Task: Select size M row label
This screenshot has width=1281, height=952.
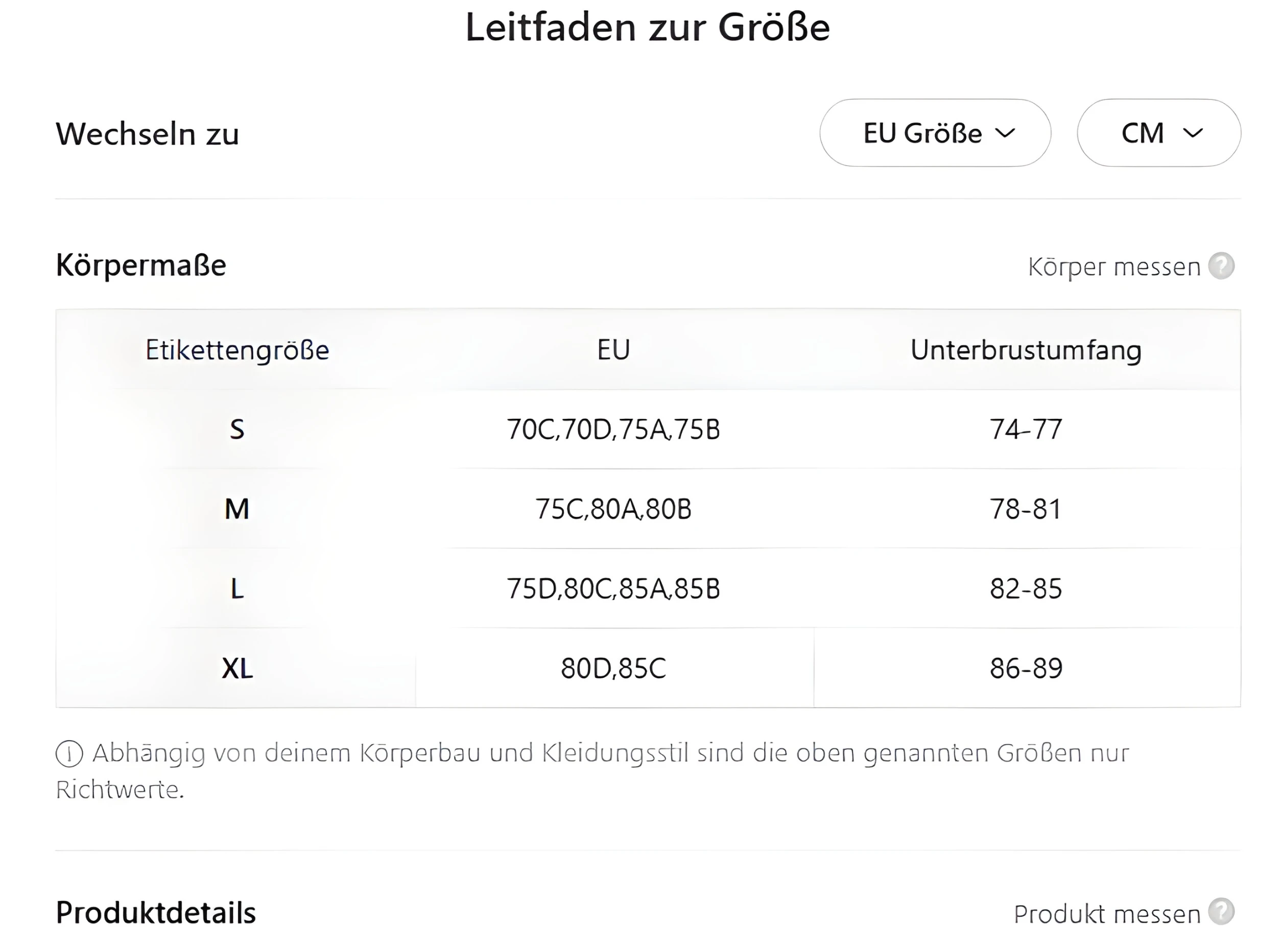Action: [x=237, y=509]
